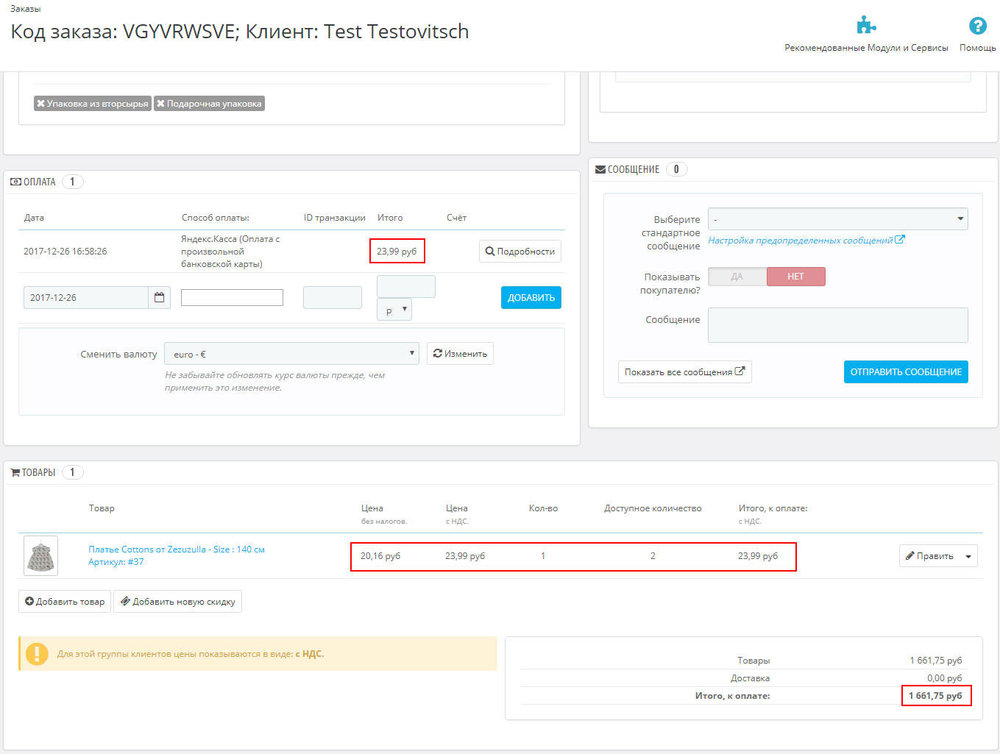Click Добавить новую скидку button
The image size is (1000, 754).
coord(177,602)
